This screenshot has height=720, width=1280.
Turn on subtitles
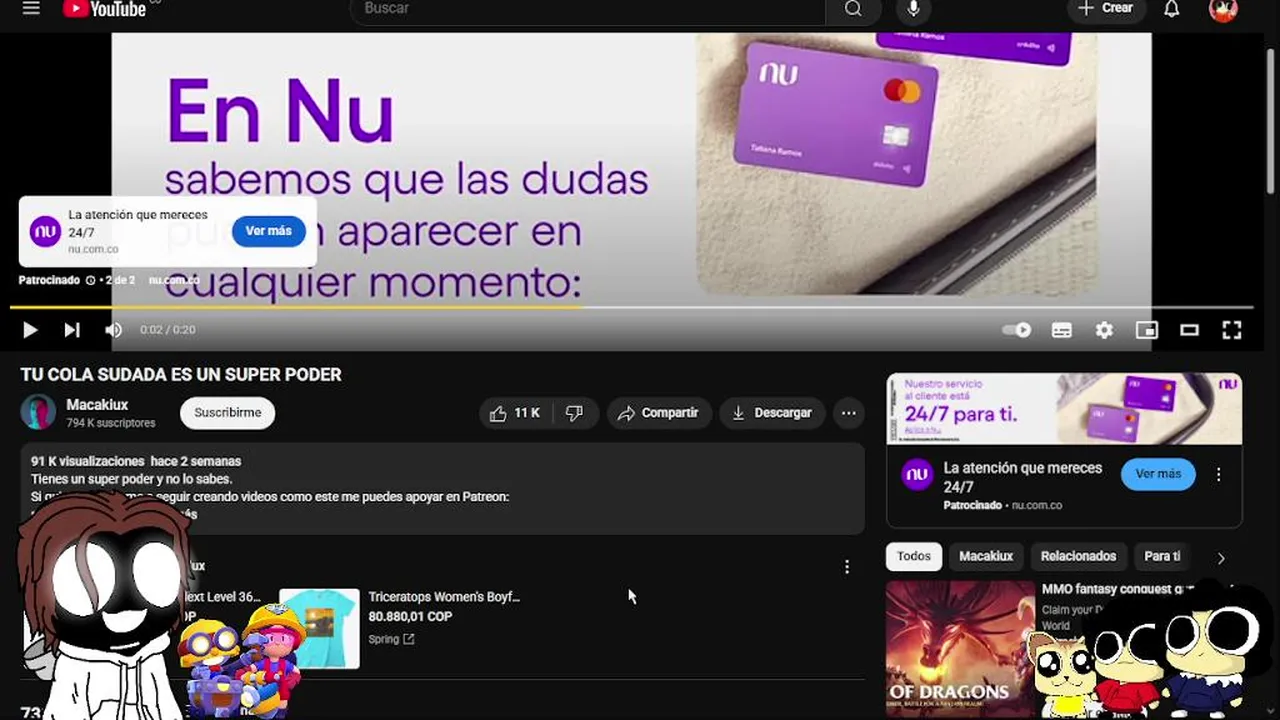coord(1062,330)
